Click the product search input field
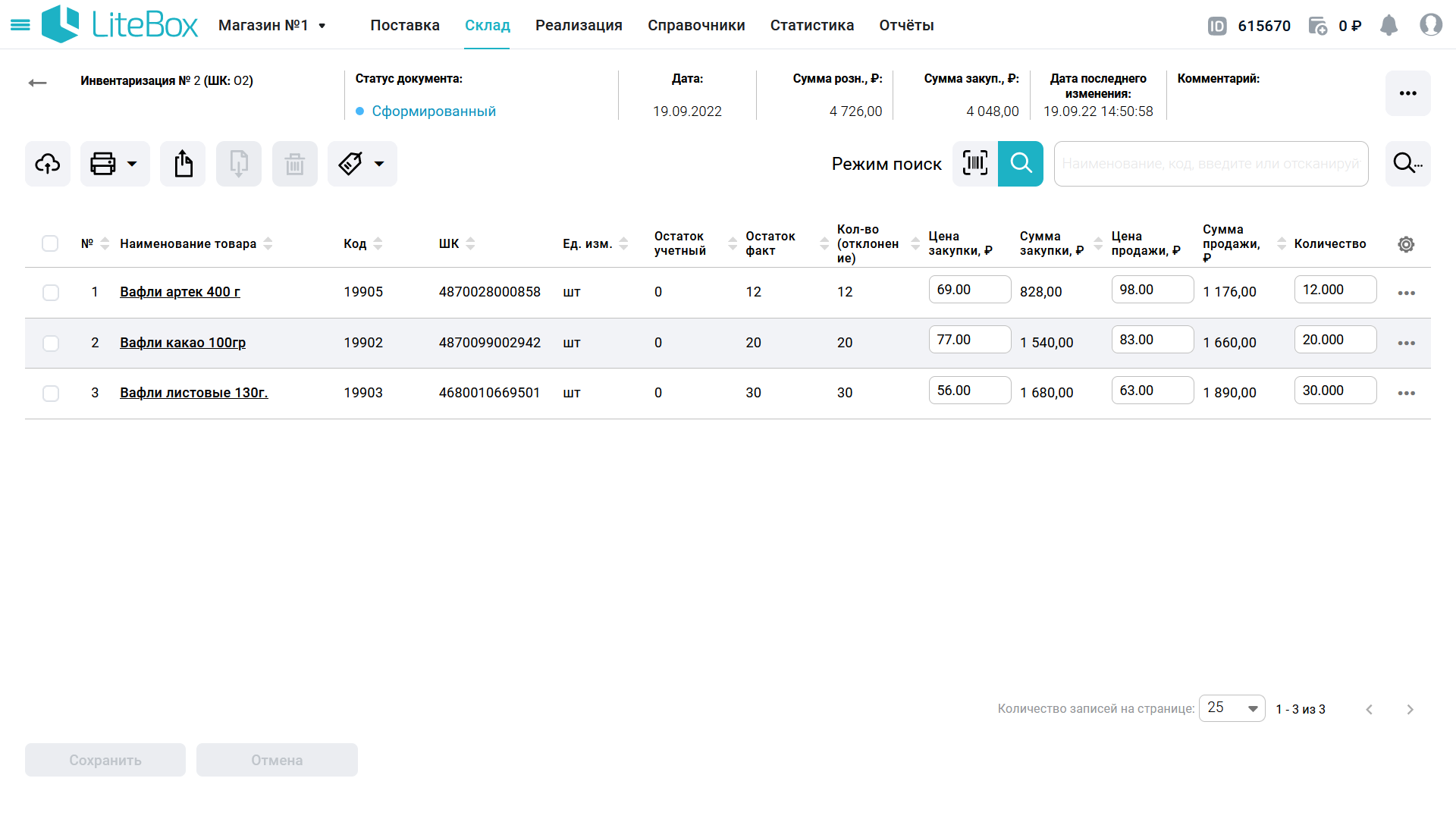Viewport: 1456px width, 819px height. 1210,164
